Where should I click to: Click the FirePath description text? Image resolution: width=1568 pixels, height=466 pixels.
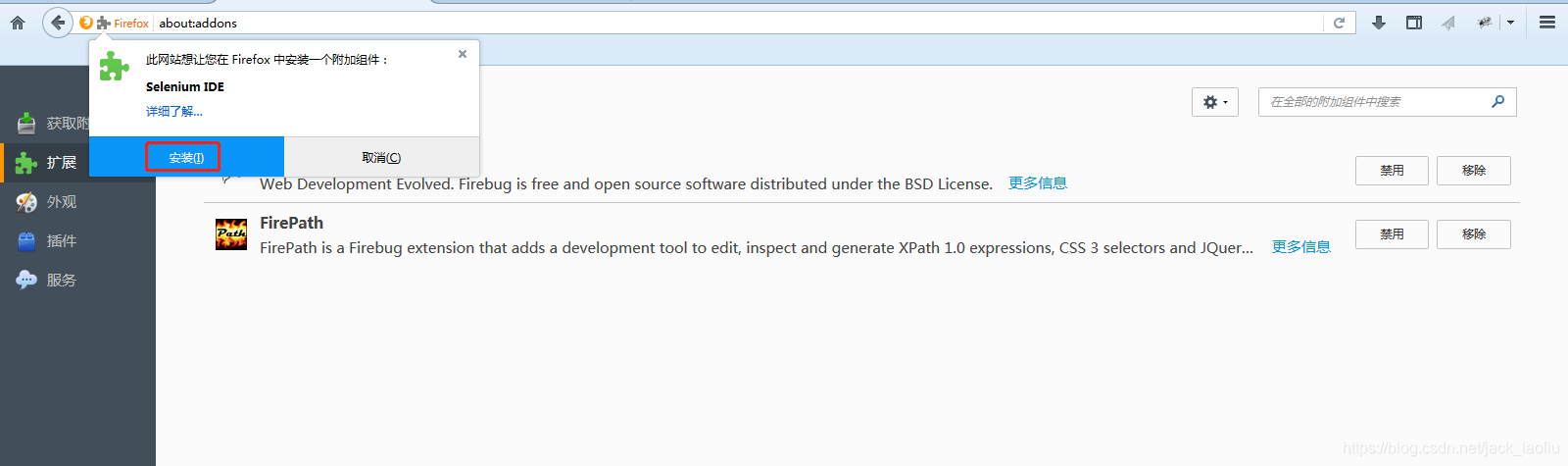tap(757, 248)
